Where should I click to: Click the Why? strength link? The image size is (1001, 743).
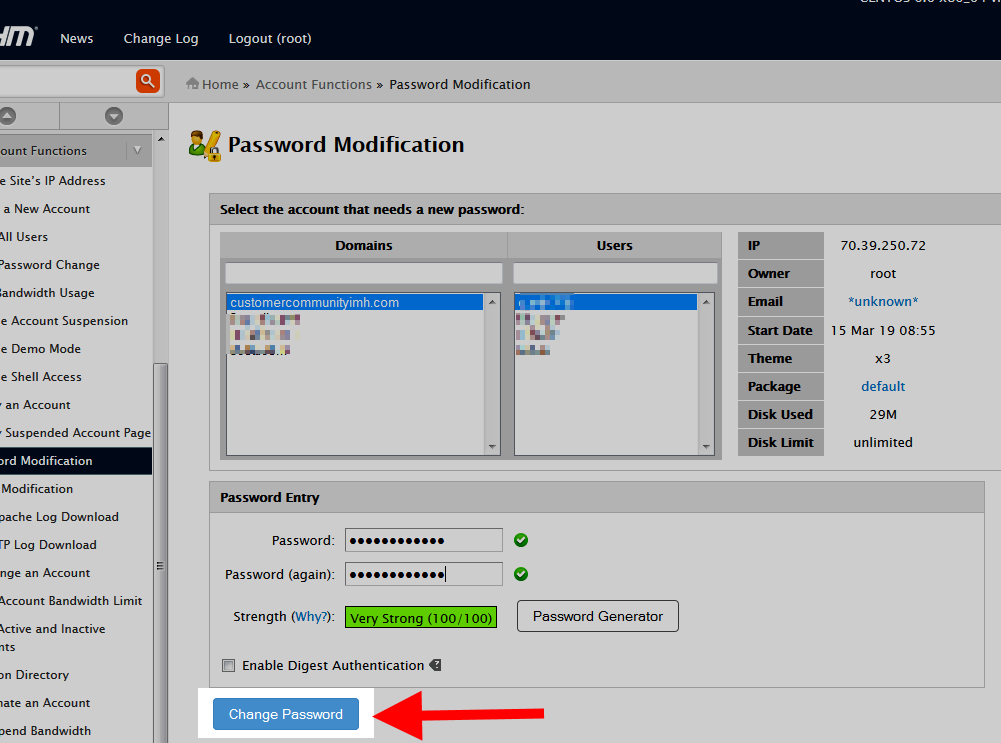coord(311,617)
